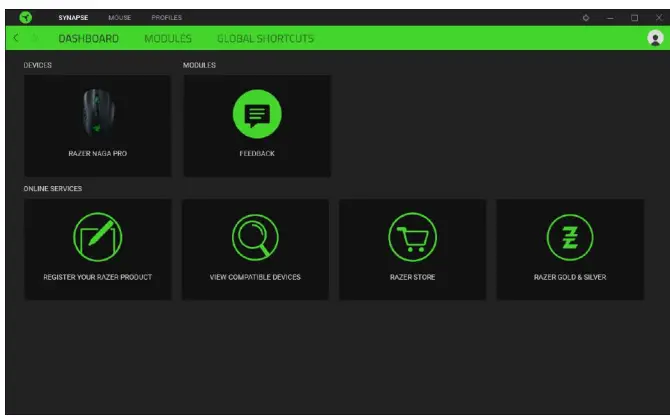Screen dimensions: 670x419
Task: Select the View Compatible Devices label
Action: [255, 277]
